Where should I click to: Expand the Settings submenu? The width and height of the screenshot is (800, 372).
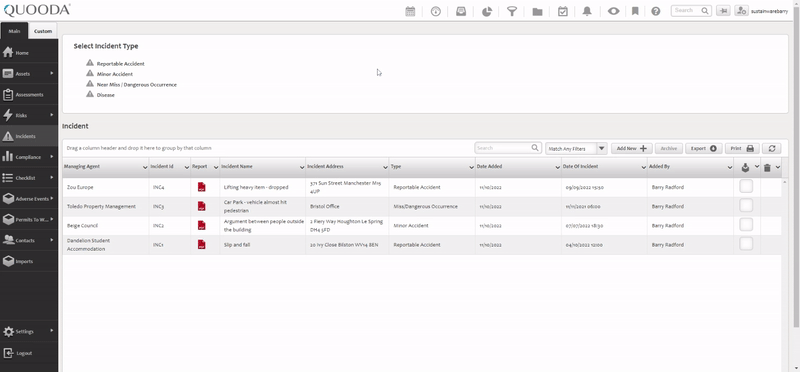click(x=52, y=331)
